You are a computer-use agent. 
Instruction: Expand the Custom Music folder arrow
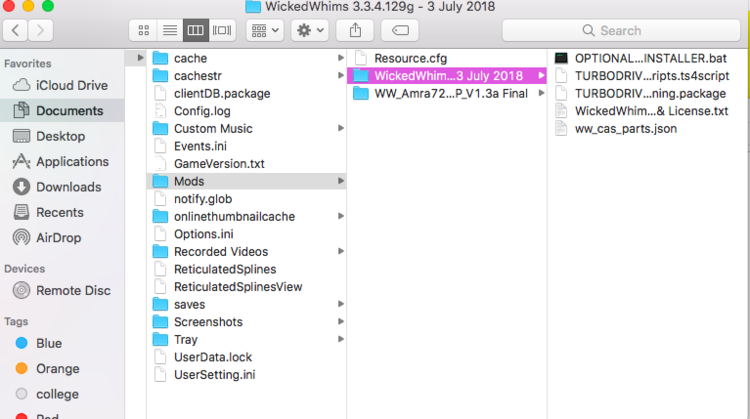tap(341, 128)
